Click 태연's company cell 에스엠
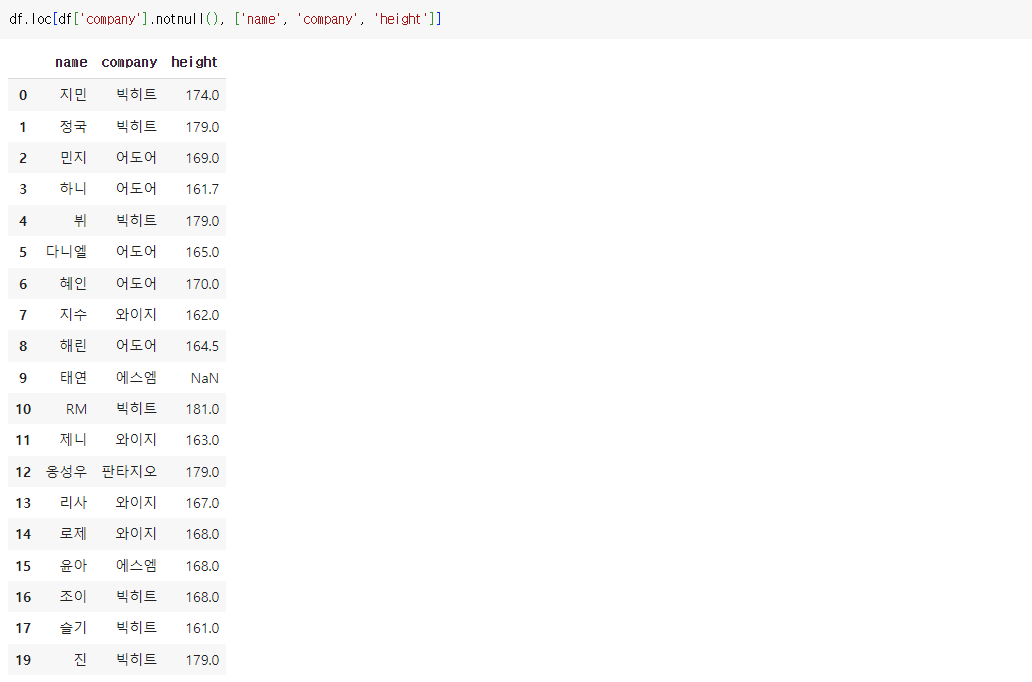The height and width of the screenshot is (682, 1032). pos(136,378)
